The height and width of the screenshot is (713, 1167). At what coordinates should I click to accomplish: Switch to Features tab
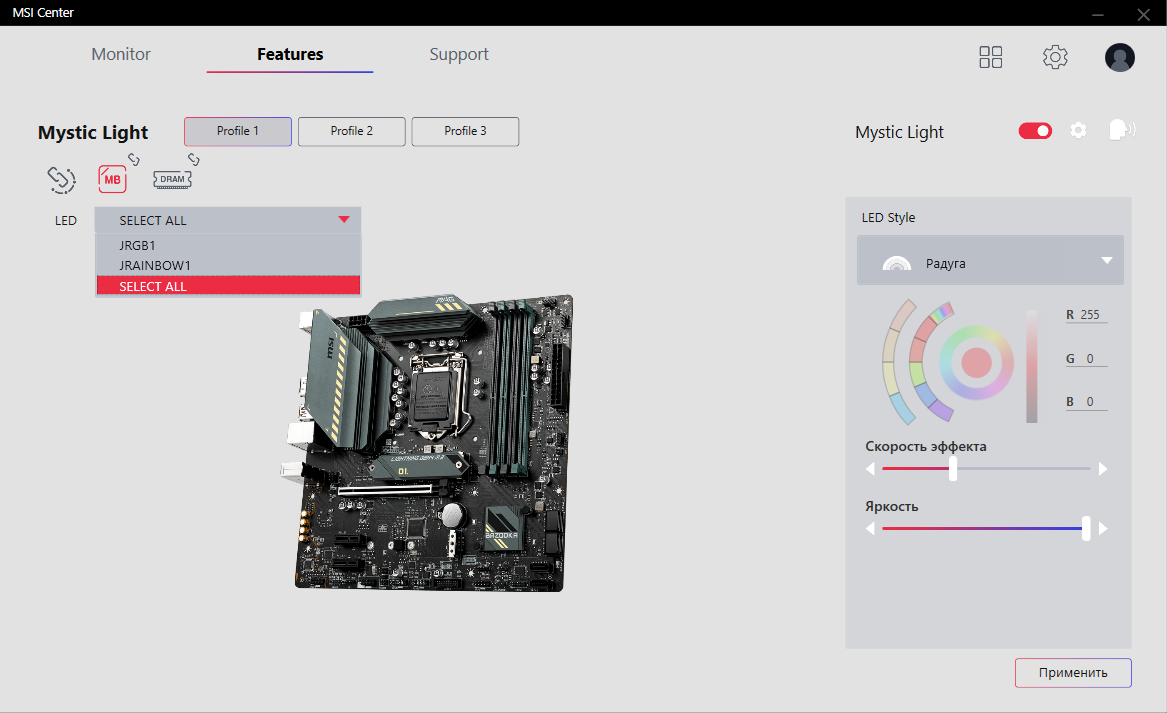coord(290,54)
